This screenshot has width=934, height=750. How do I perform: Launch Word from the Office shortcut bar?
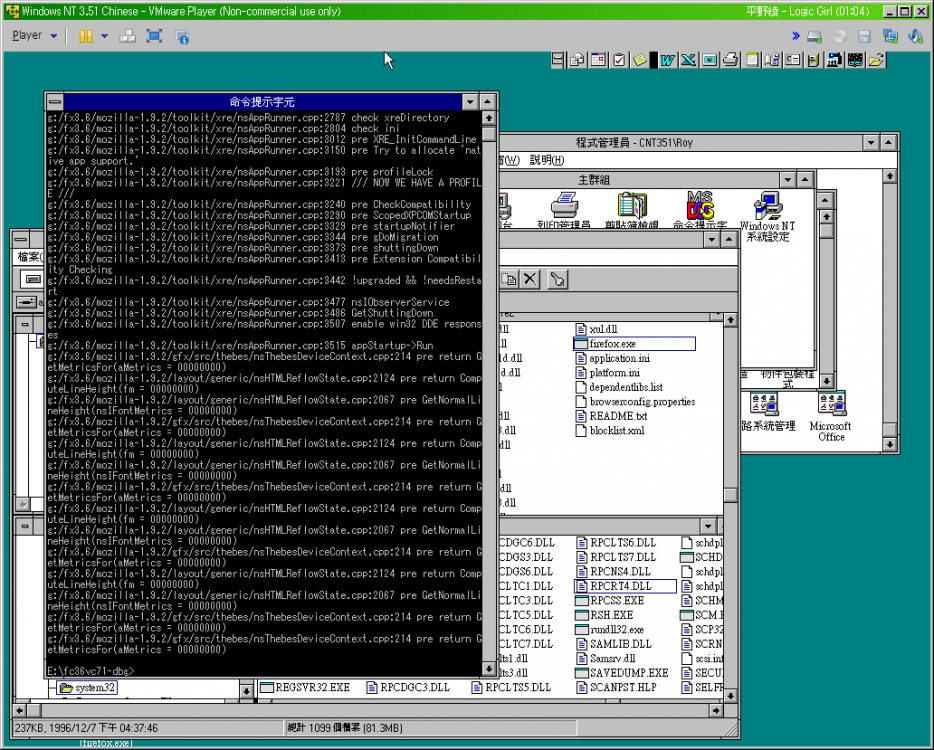tap(666, 60)
